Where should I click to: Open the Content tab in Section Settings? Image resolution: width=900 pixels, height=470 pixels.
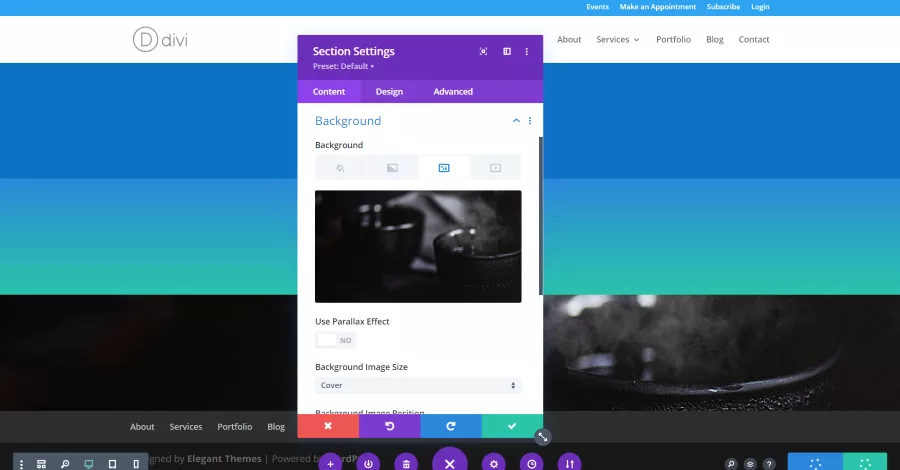click(x=329, y=92)
